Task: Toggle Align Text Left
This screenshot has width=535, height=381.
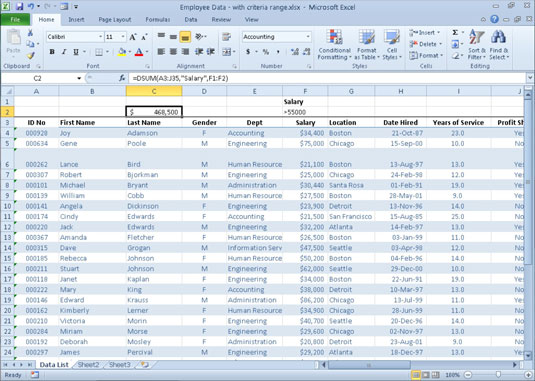Action: [161, 52]
